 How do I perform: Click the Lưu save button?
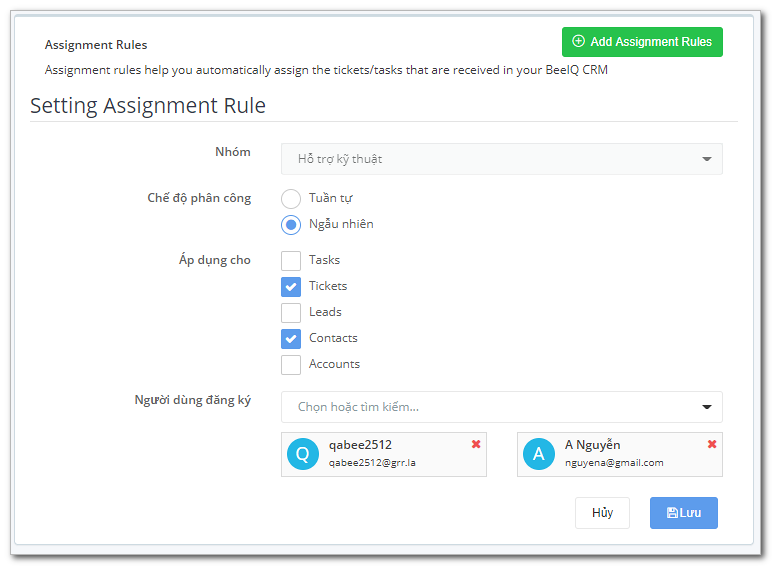pos(684,513)
